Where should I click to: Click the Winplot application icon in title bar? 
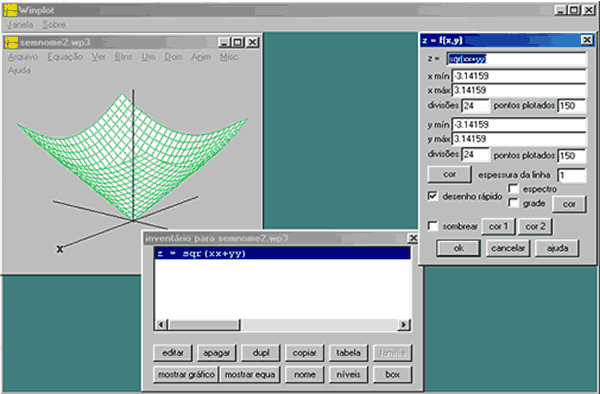click(x=10, y=10)
